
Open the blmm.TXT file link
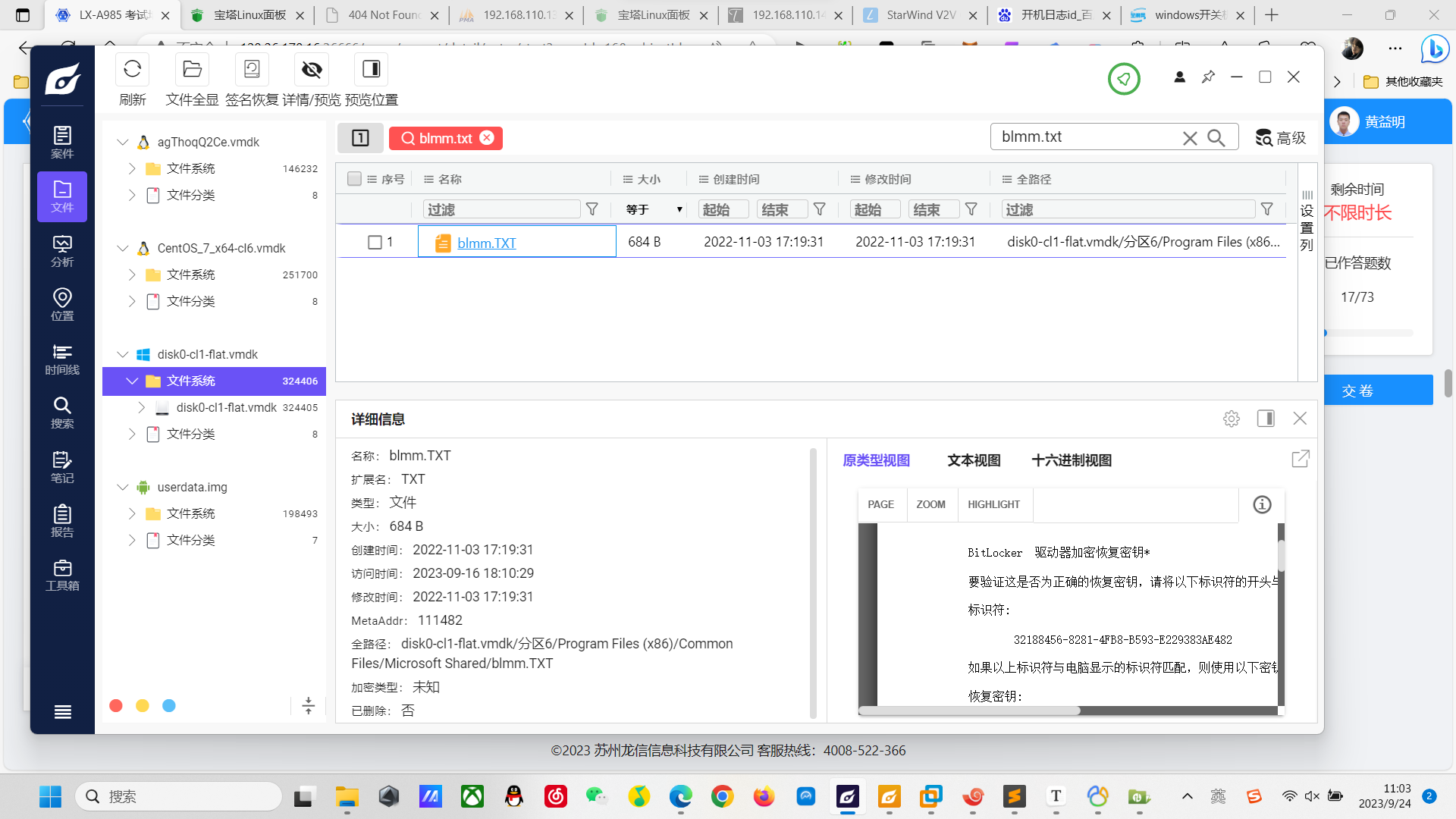click(486, 243)
